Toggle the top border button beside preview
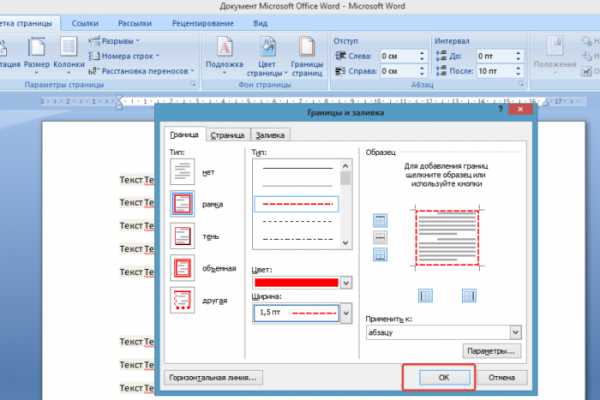This screenshot has height=400, width=600. 380,219
